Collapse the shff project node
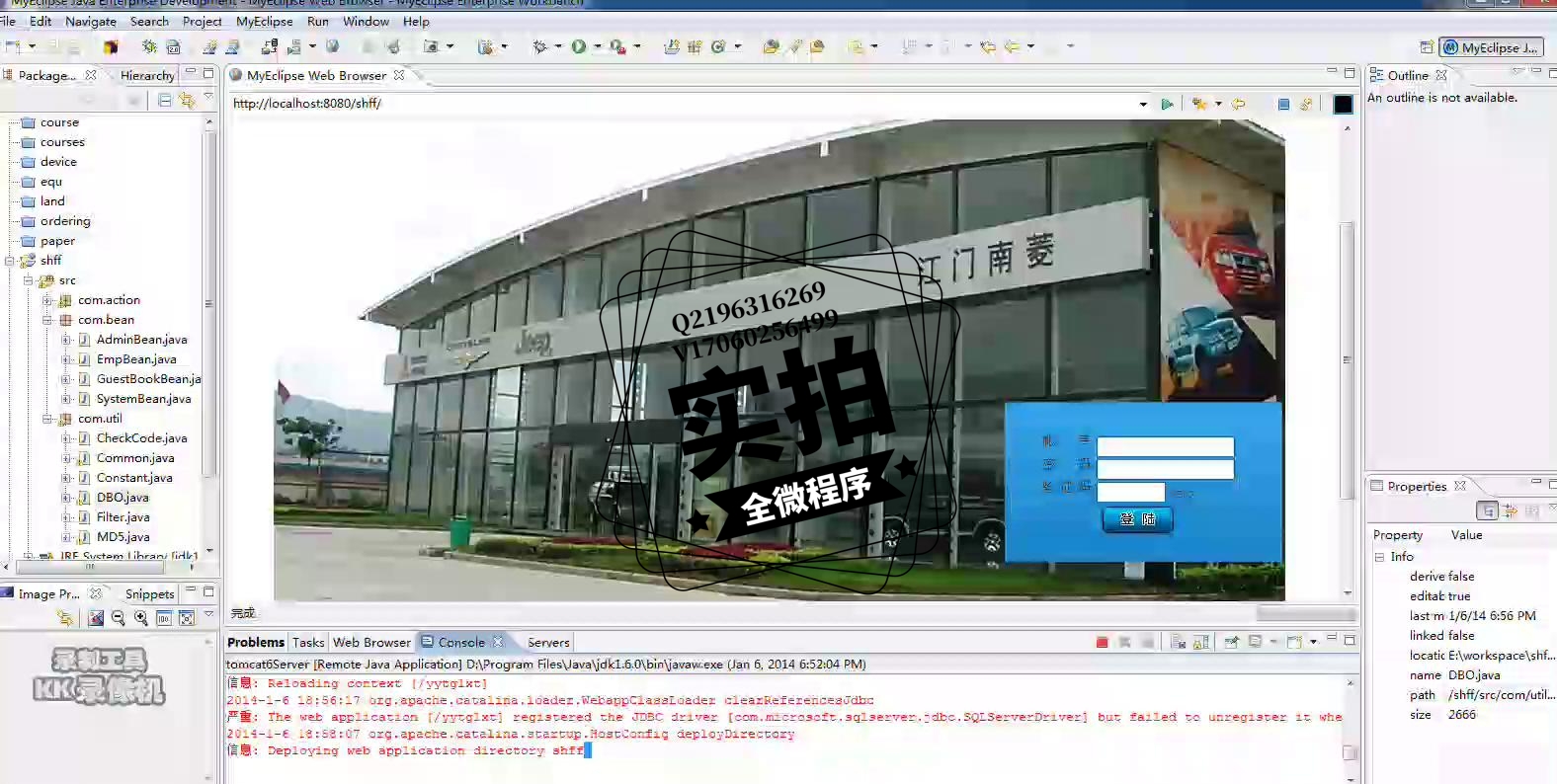 (x=10, y=261)
